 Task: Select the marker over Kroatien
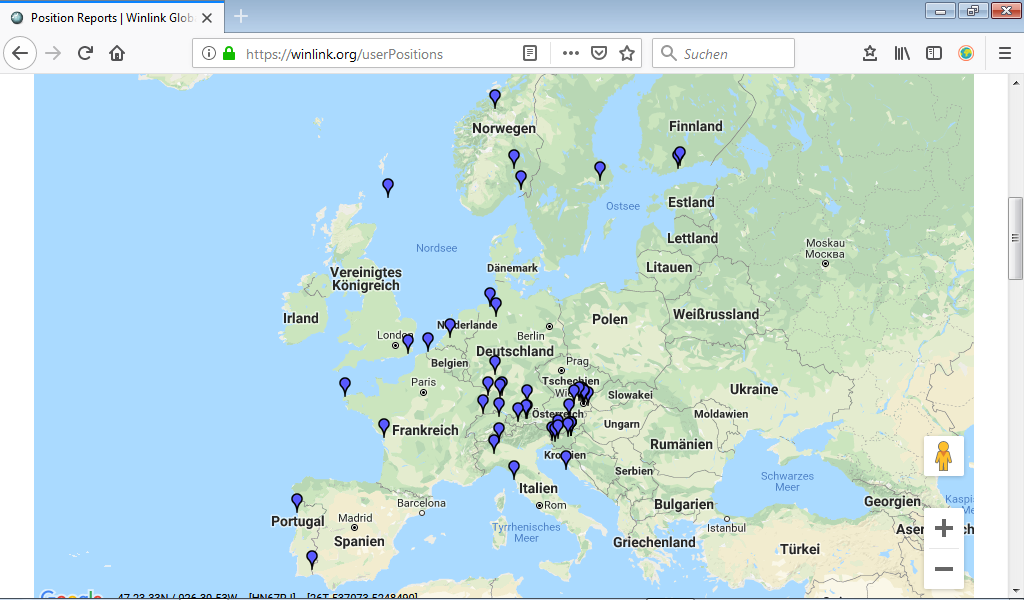(x=566, y=460)
